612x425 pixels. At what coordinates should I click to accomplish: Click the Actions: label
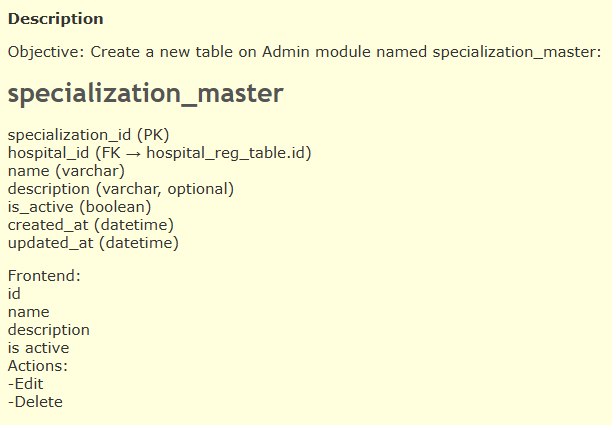pos(37,366)
